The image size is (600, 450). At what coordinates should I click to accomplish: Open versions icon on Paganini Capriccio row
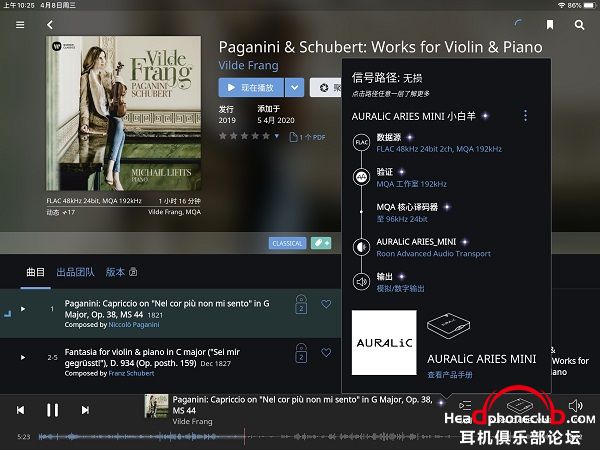click(301, 305)
